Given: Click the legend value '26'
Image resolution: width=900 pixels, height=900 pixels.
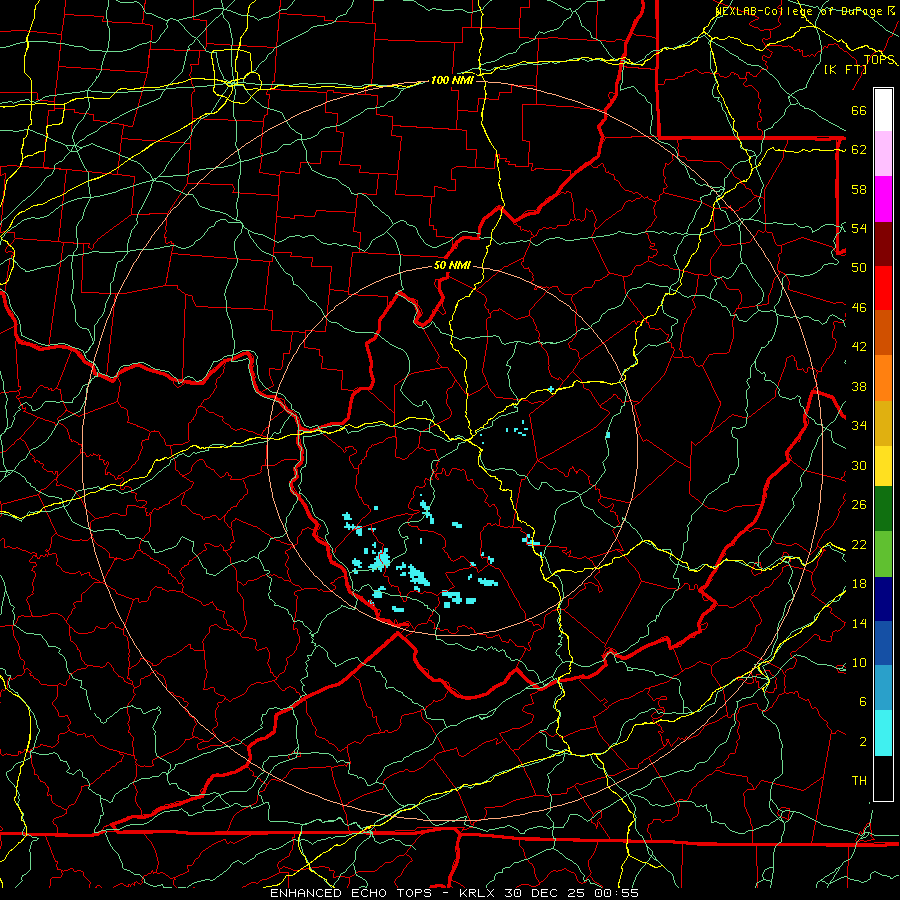Looking at the screenshot, I should click(859, 505).
